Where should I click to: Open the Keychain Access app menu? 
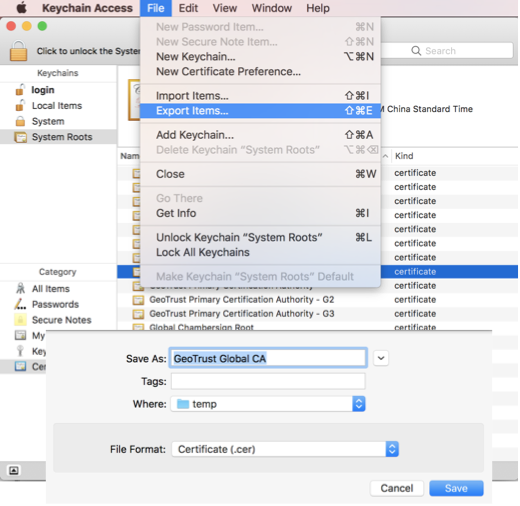[87, 8]
